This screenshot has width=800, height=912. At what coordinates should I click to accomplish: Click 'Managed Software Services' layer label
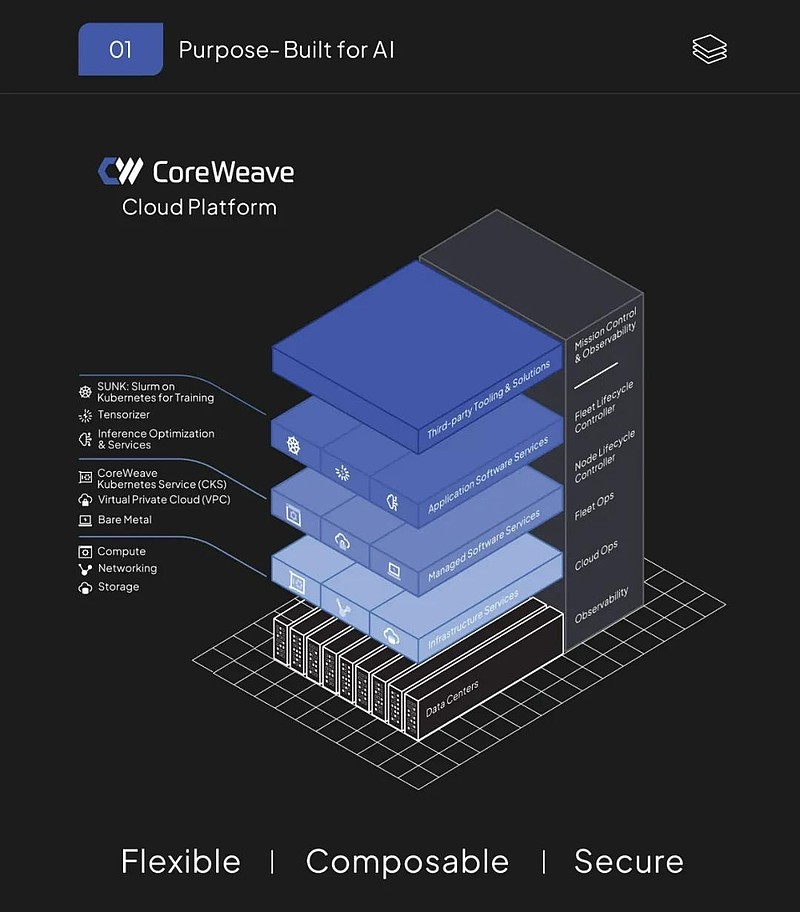pyautogui.click(x=484, y=546)
